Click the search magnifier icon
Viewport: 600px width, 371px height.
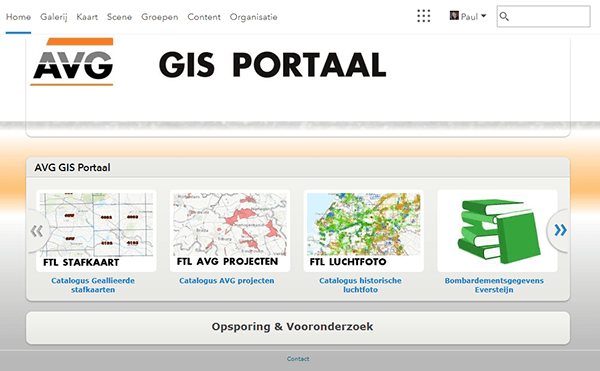point(504,16)
